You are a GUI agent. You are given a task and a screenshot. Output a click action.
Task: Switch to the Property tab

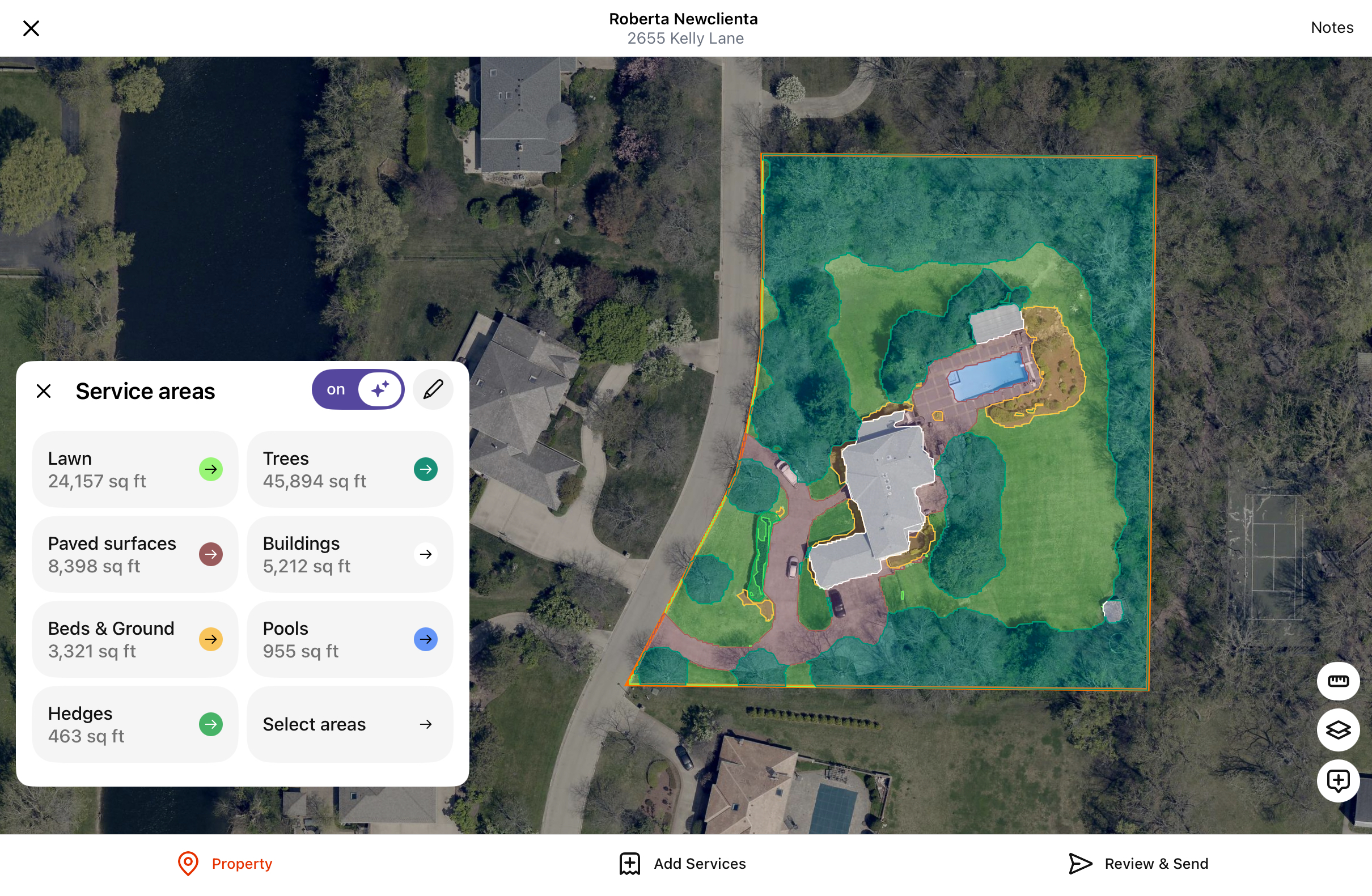click(226, 864)
